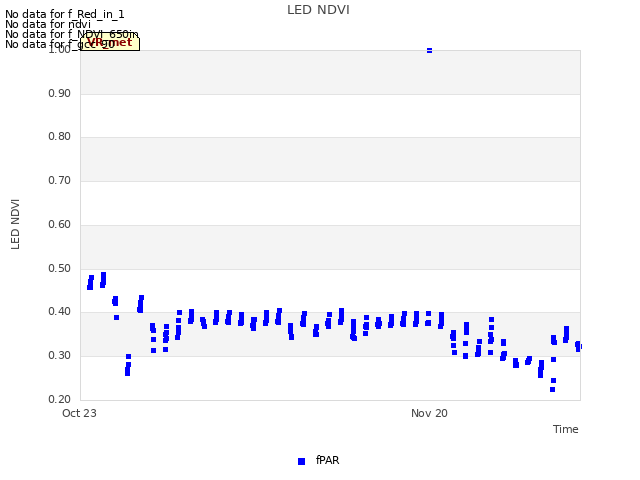Image resolution: width=640 pixels, height=480 pixels.
Task: Click the 0.80 y-axis tick label
Action: 60,136
